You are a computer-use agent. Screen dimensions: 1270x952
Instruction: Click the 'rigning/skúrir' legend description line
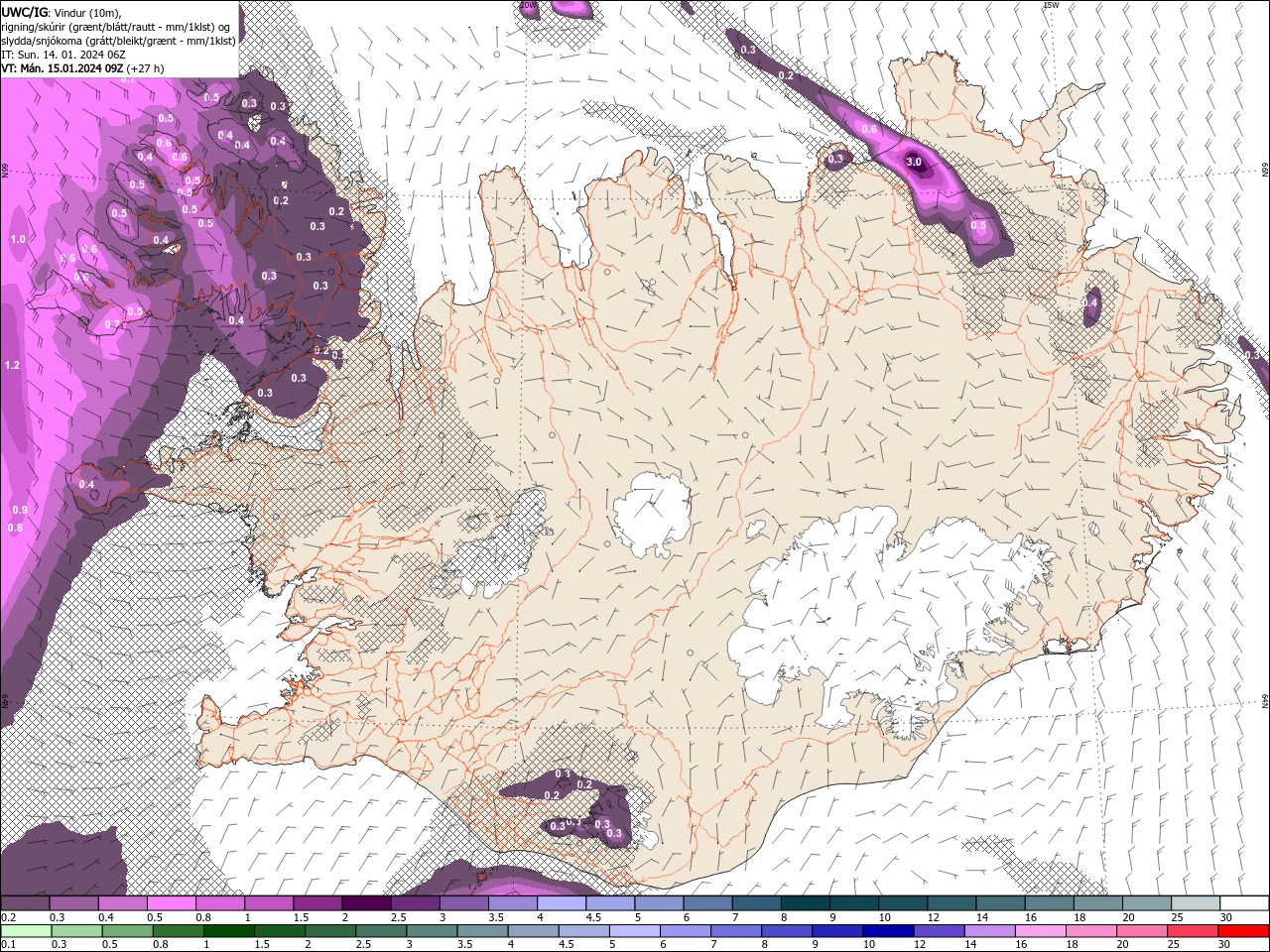coord(116,26)
